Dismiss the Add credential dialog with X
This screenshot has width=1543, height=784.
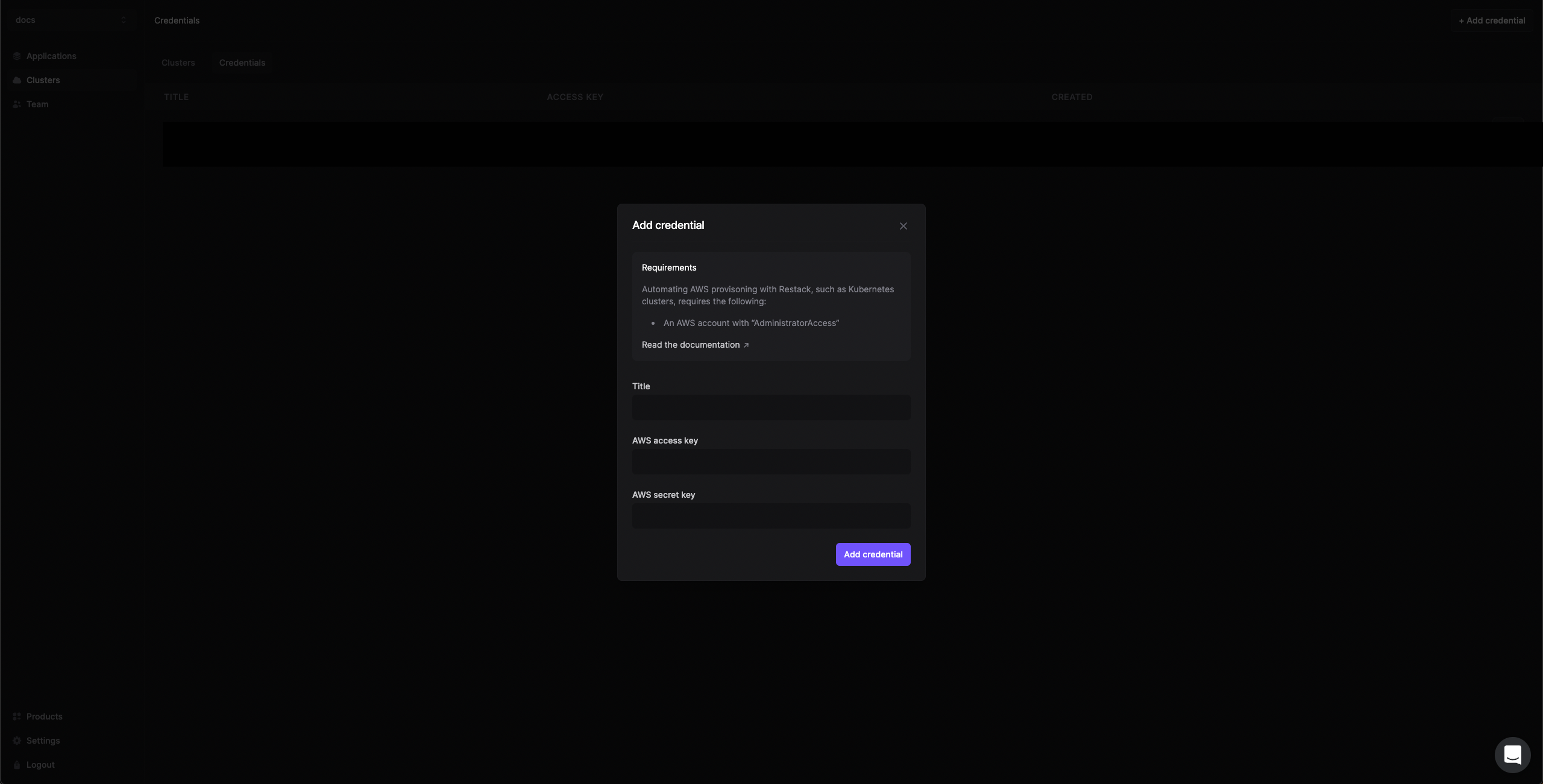point(903,225)
